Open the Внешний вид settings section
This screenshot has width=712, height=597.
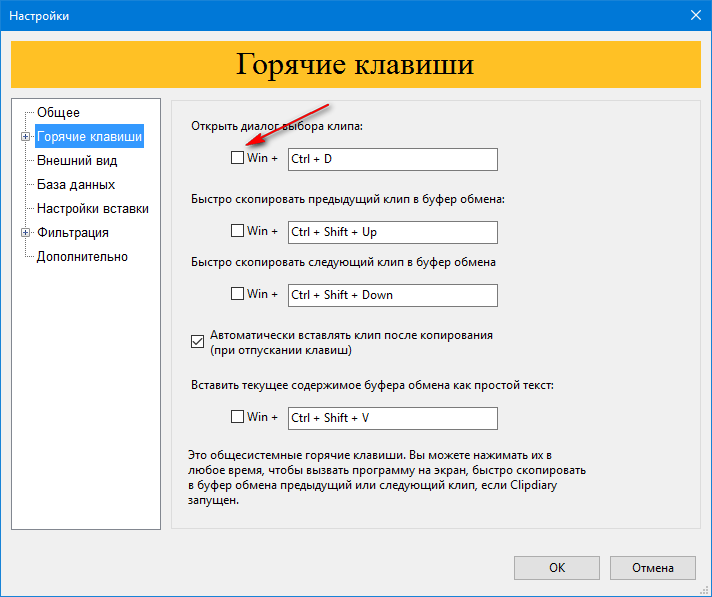coord(77,160)
